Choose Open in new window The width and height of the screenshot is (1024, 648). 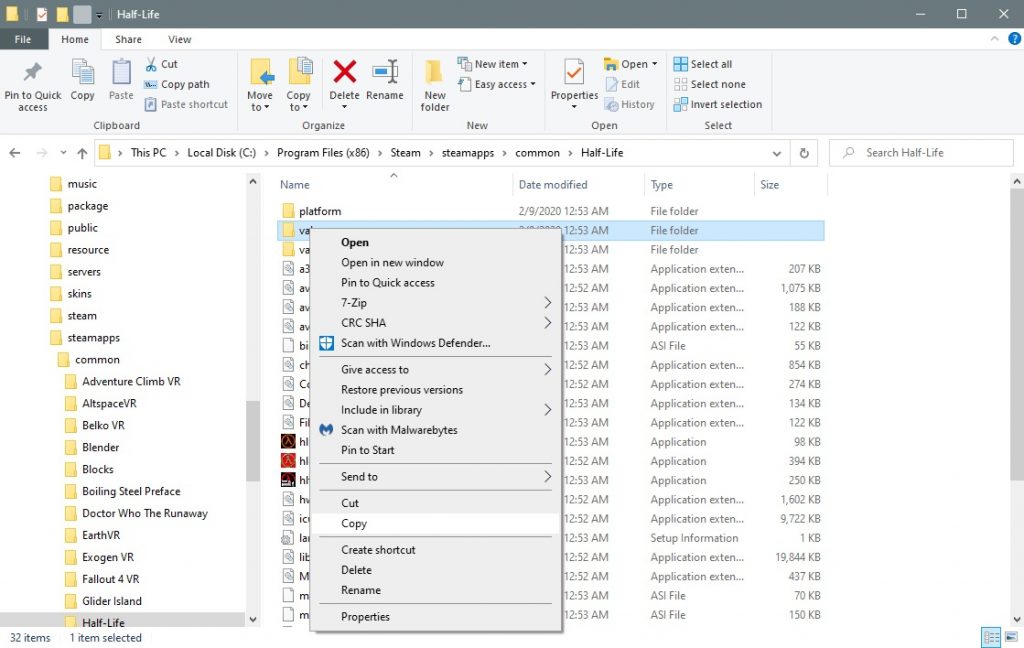[x=436, y=263]
